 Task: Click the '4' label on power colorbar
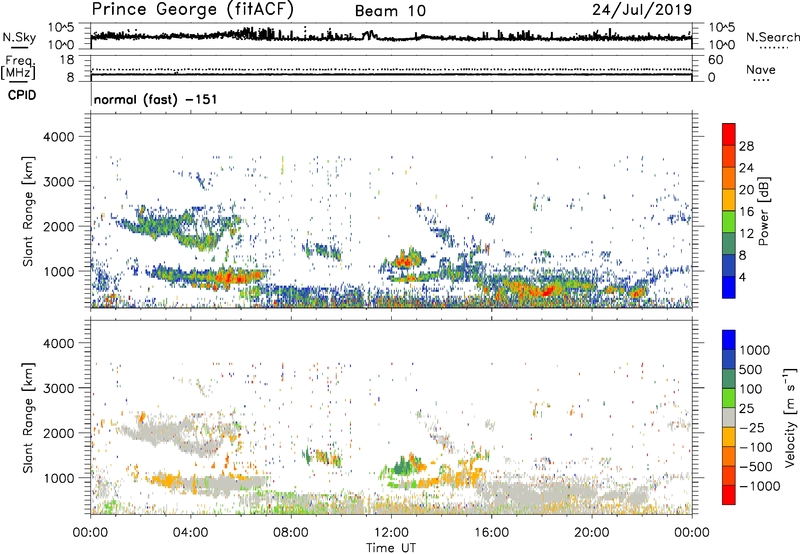[742, 277]
